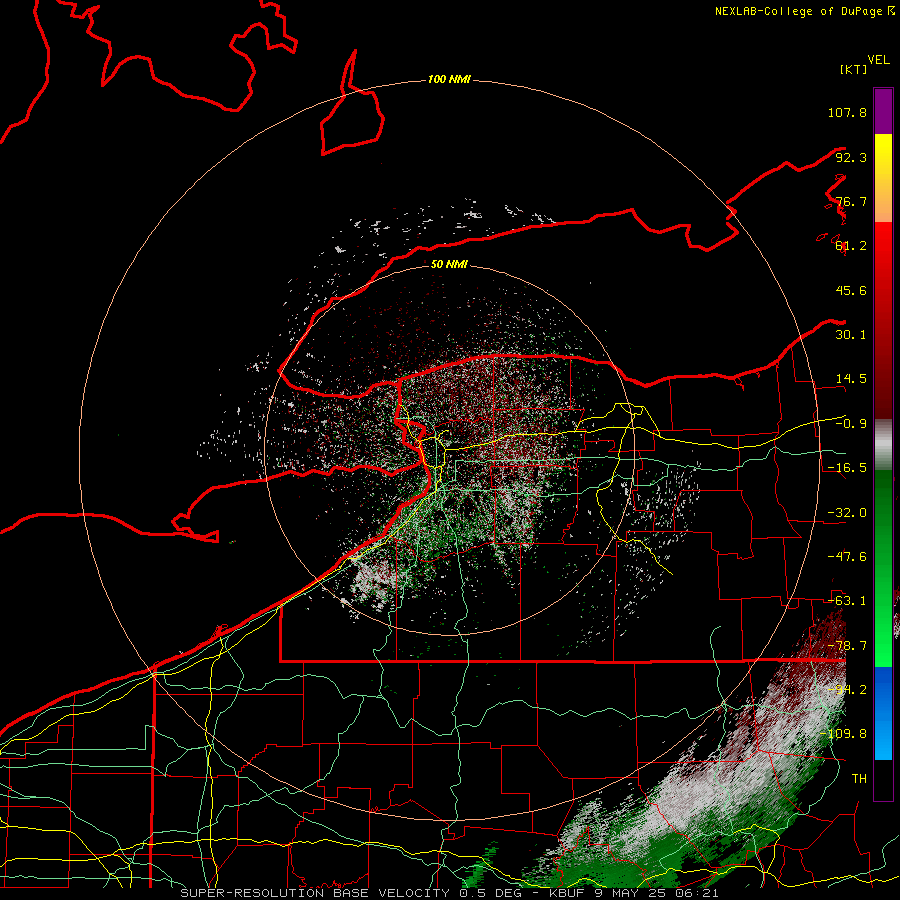This screenshot has height=900, width=900.
Task: Click the 92.3 legend value
Action: pos(851,157)
